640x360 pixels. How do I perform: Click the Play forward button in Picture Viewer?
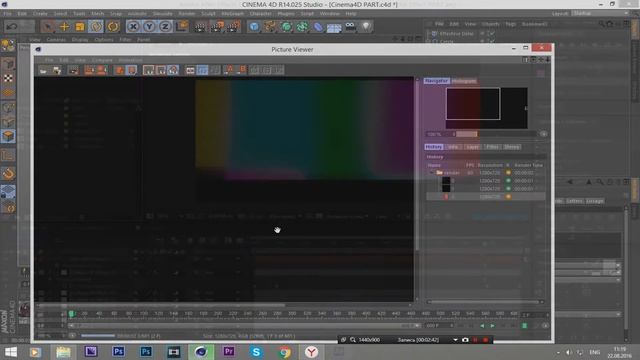[x=492, y=326]
